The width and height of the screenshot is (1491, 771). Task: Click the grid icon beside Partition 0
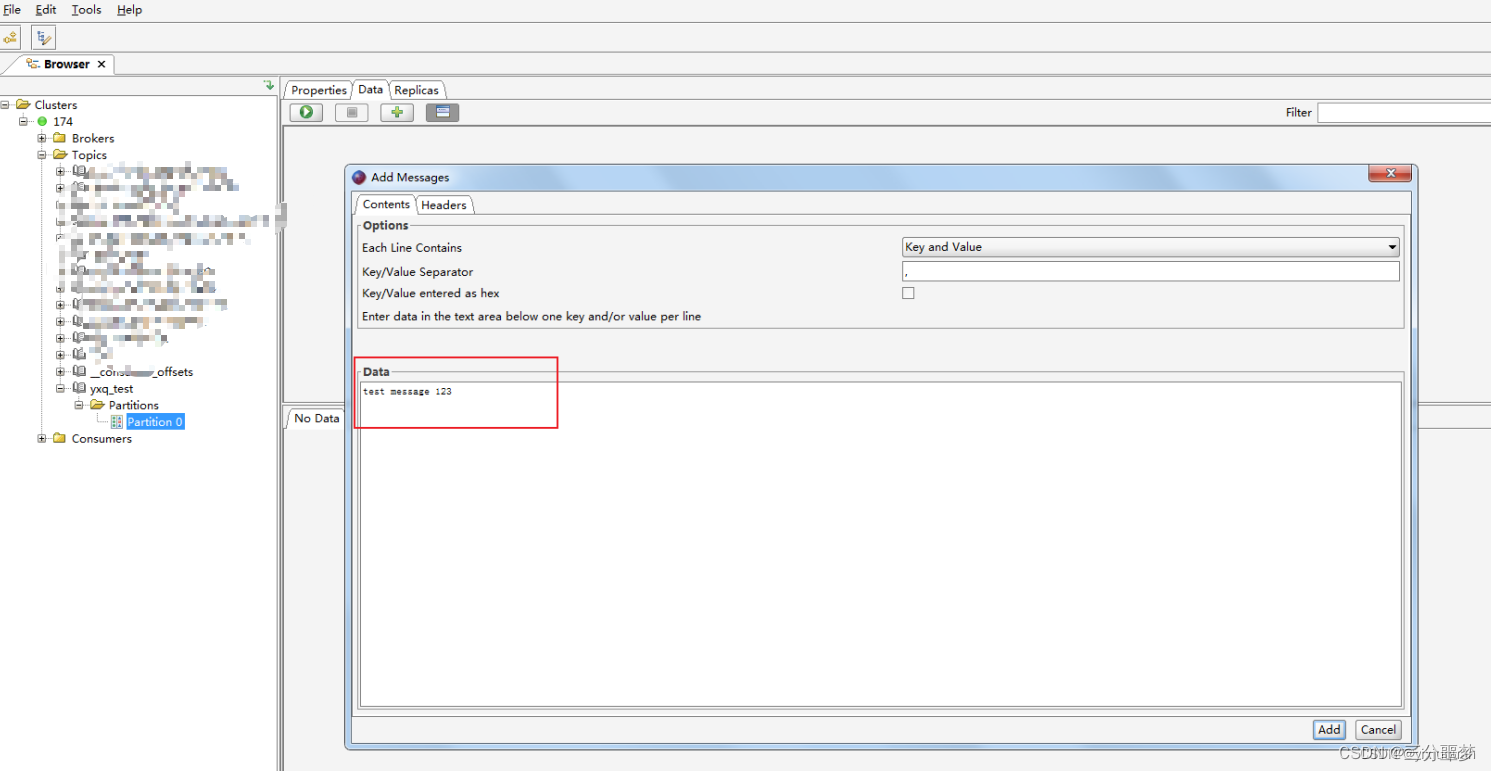117,422
